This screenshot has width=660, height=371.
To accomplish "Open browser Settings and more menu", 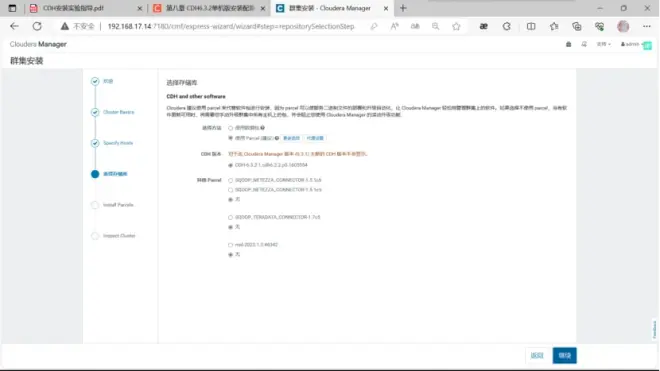I will [647, 26].
